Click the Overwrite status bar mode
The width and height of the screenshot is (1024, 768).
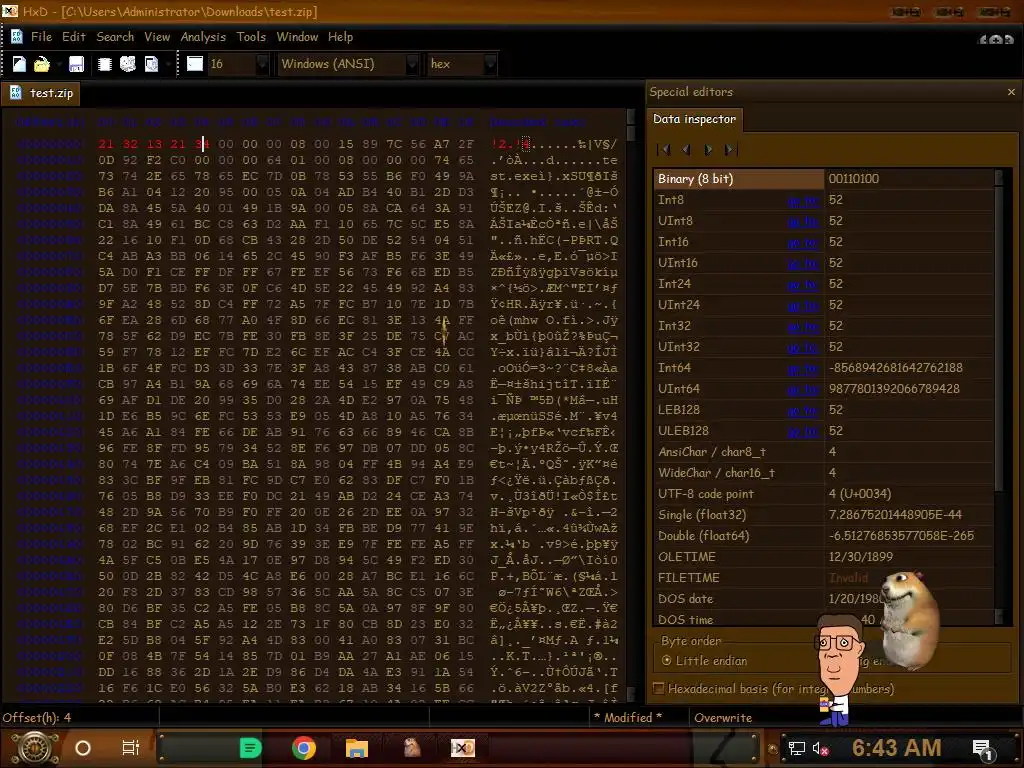(723, 718)
